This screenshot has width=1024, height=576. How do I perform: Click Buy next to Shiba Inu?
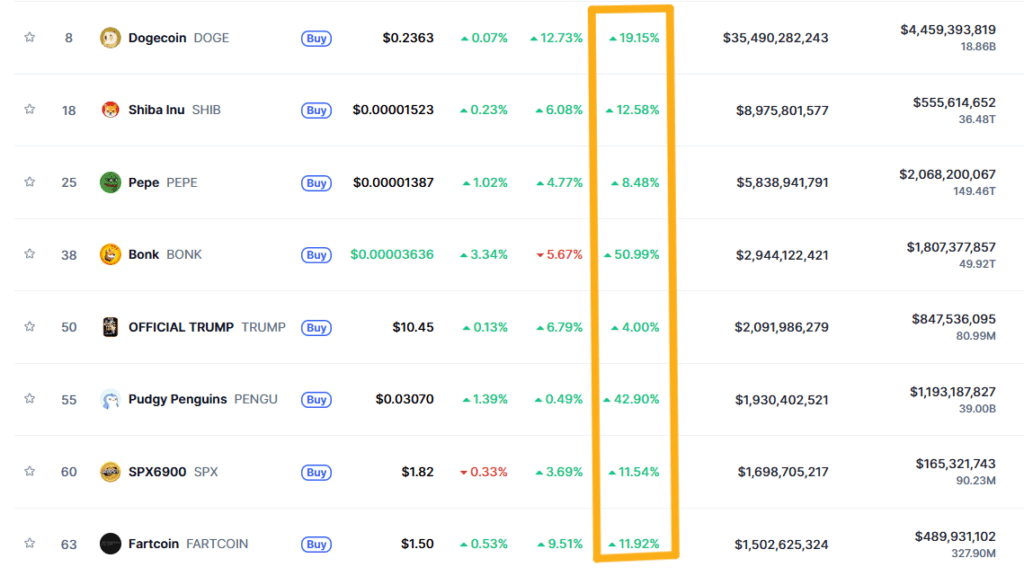[316, 110]
